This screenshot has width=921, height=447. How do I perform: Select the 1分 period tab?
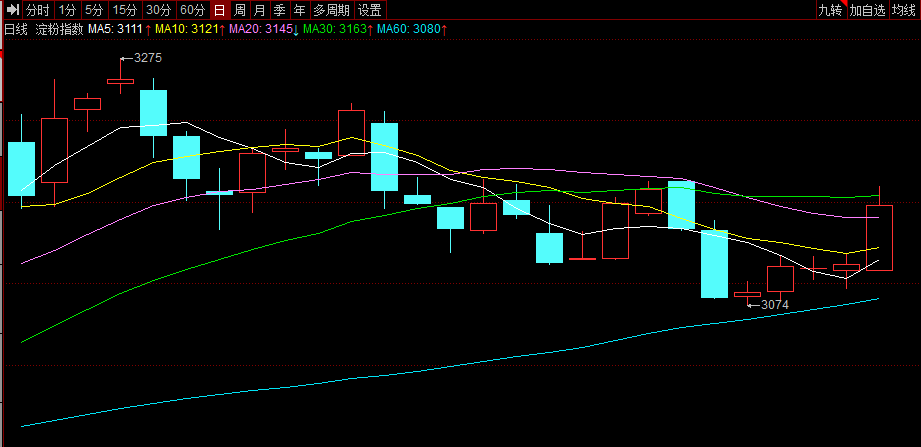(x=68, y=9)
